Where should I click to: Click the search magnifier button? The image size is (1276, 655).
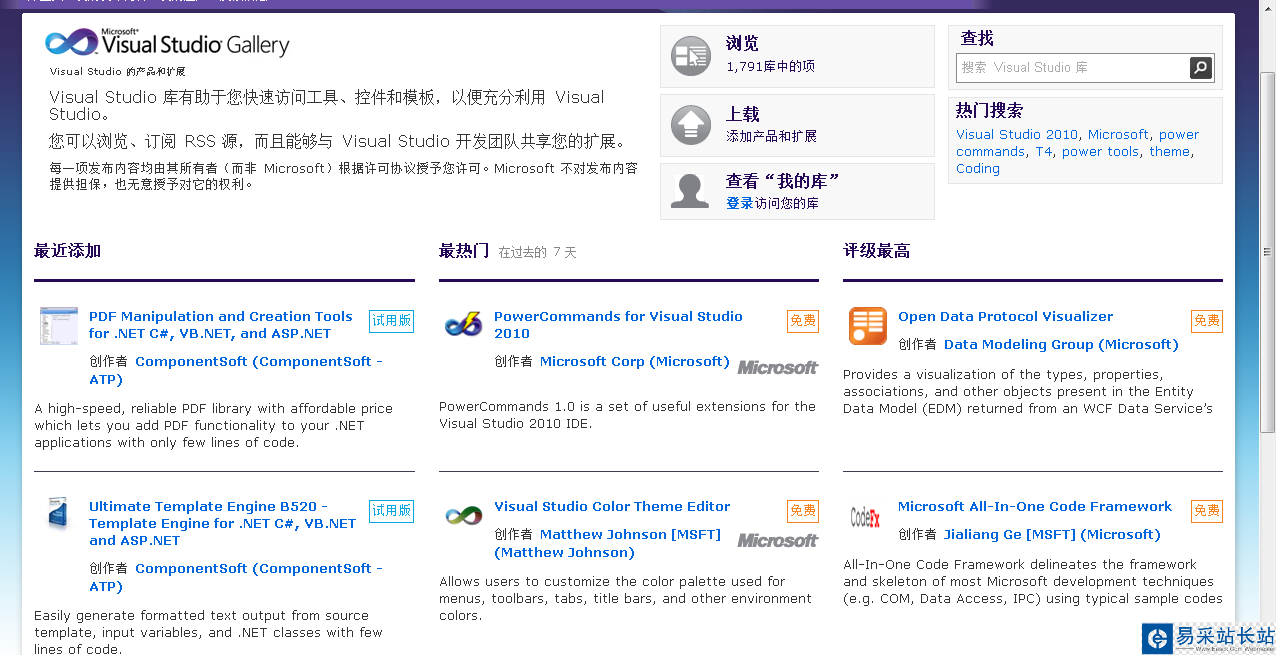1201,68
